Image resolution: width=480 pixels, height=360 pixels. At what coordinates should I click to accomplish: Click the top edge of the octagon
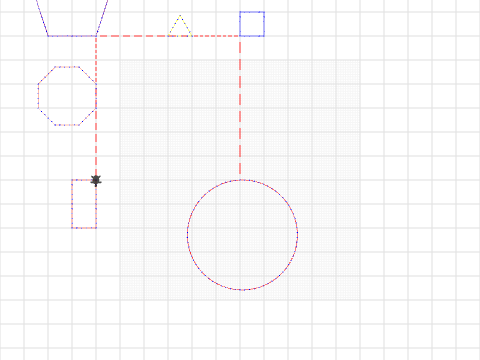[67, 67]
